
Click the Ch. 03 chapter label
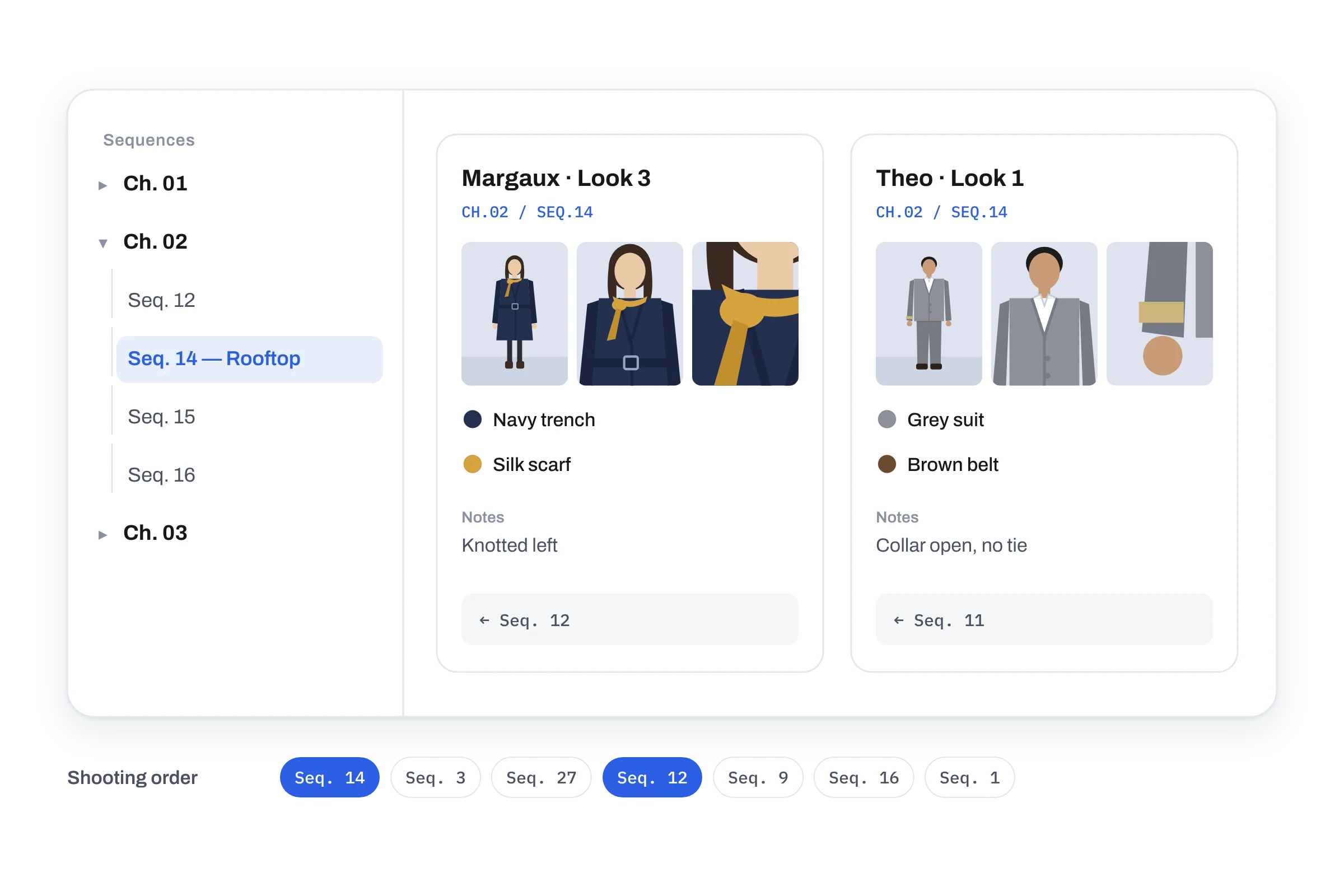click(156, 533)
